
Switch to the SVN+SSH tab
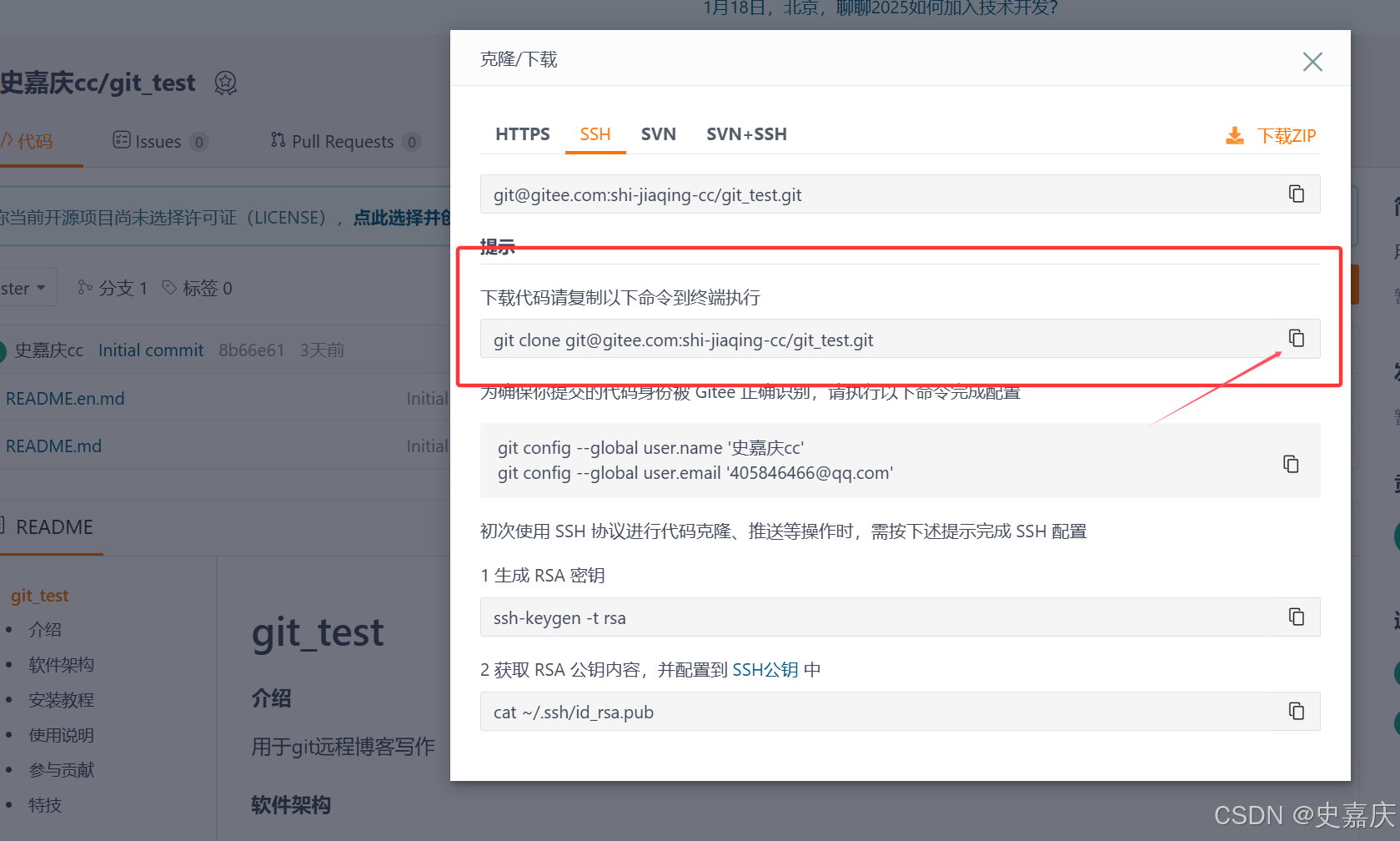[x=746, y=134]
